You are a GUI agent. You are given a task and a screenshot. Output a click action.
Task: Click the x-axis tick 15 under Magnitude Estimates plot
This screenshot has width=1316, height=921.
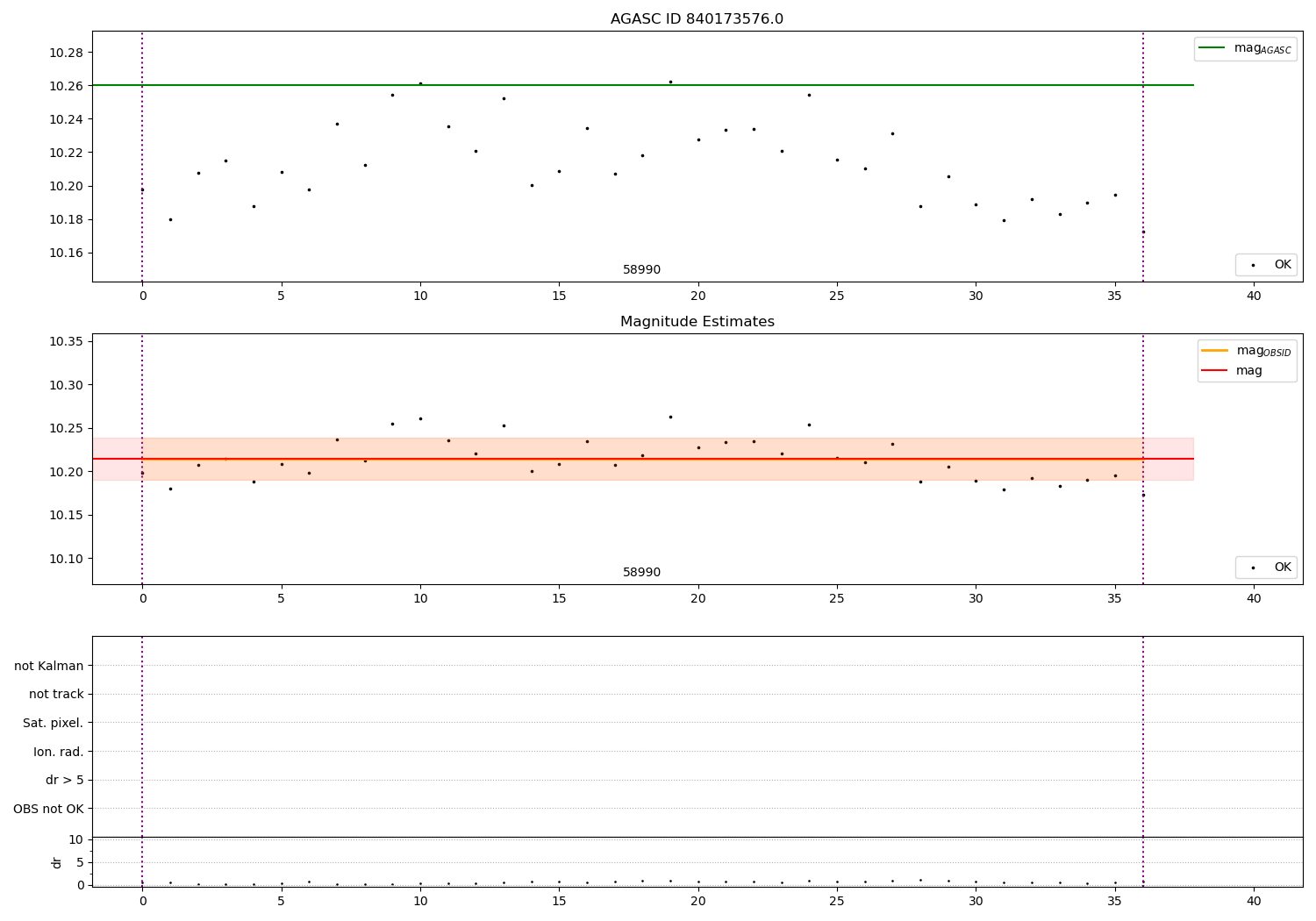point(559,599)
